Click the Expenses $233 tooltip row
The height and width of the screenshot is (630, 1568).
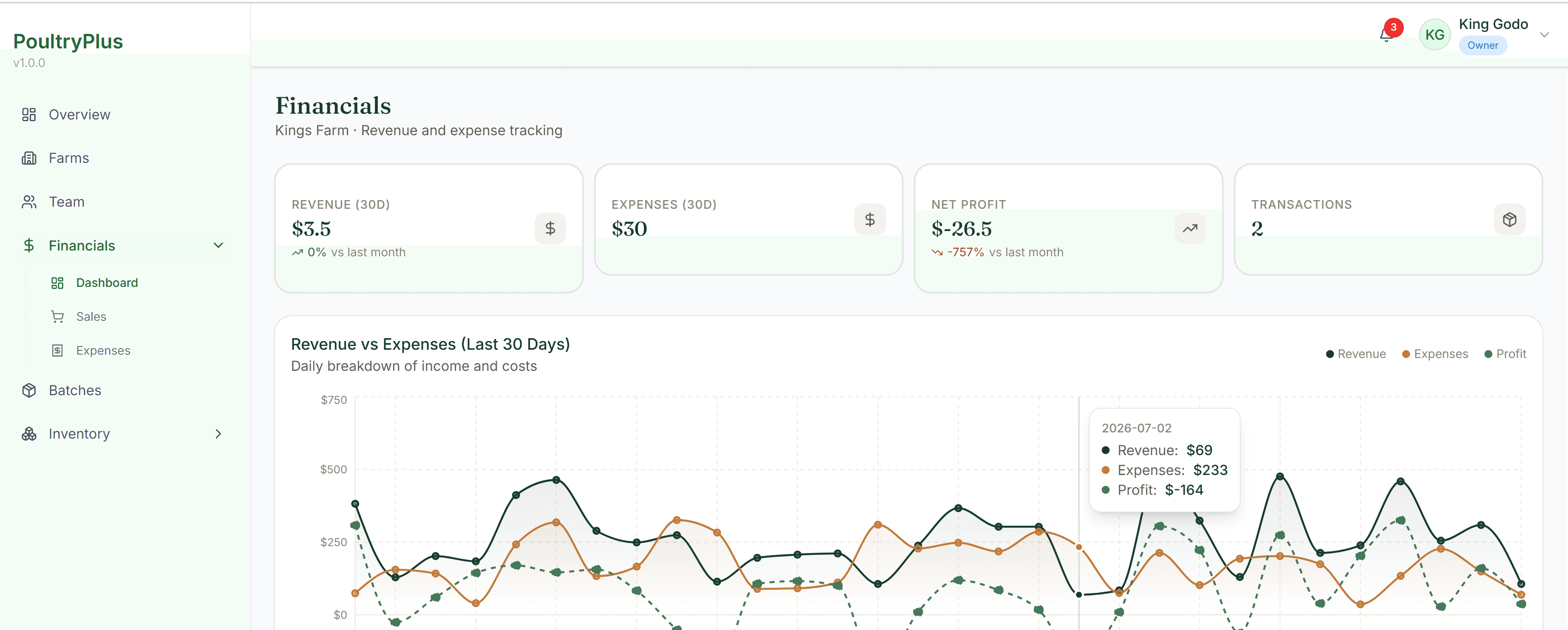(x=1164, y=470)
